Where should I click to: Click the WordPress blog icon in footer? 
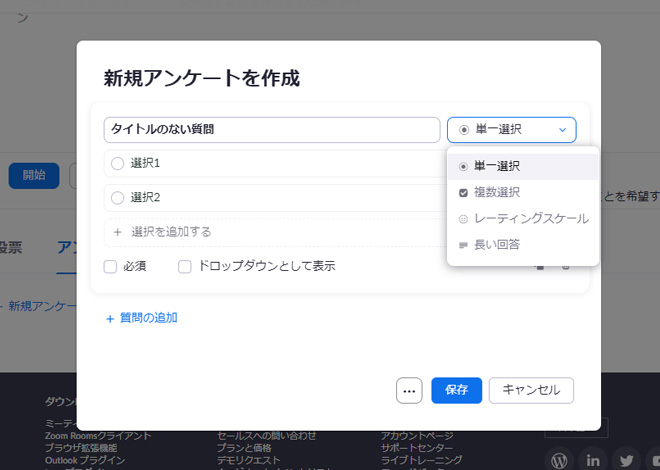(x=559, y=460)
